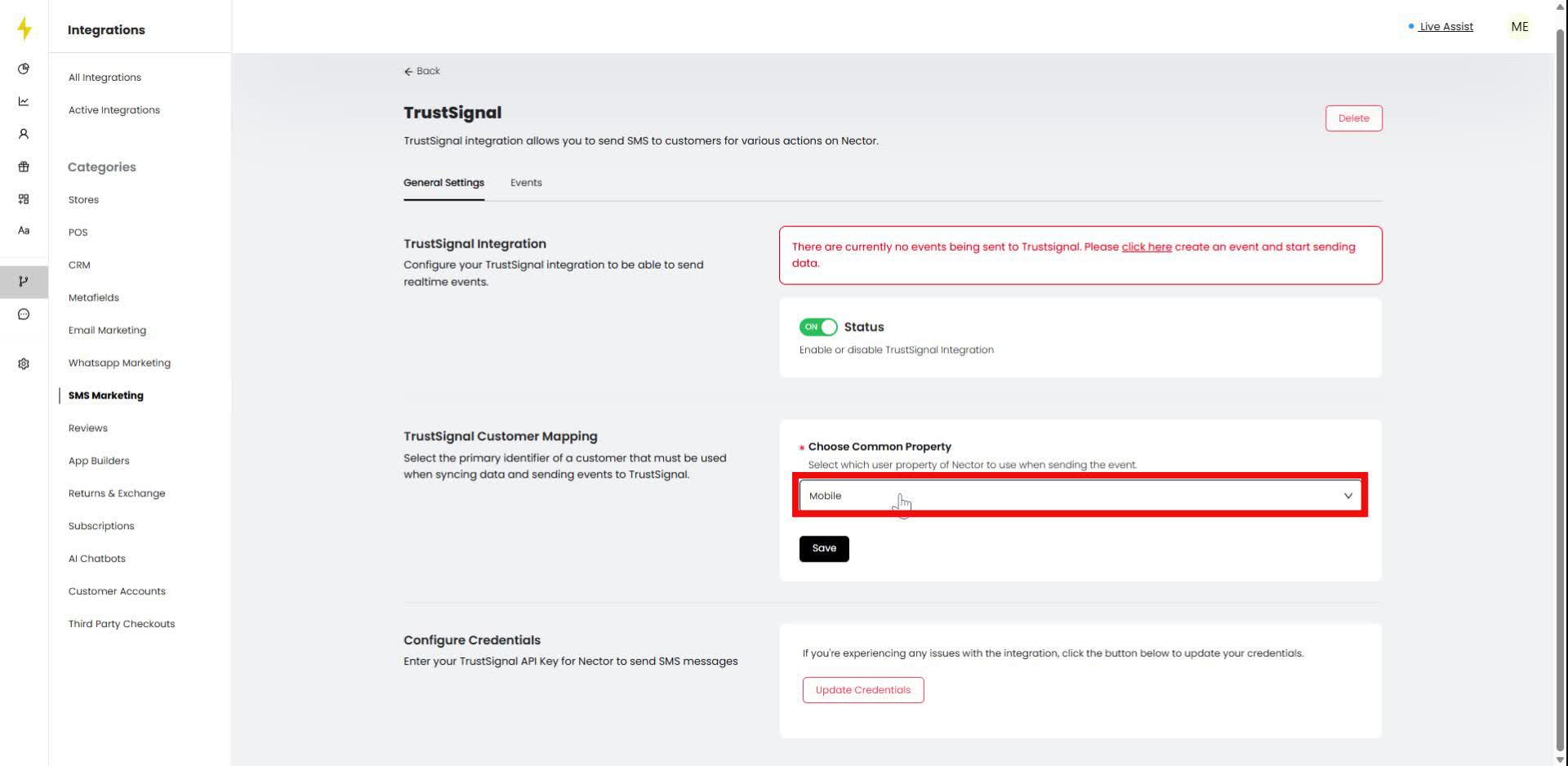Viewport: 1568px width, 766px height.
Task: Open the chat bubble icon in sidebar
Action: (24, 314)
